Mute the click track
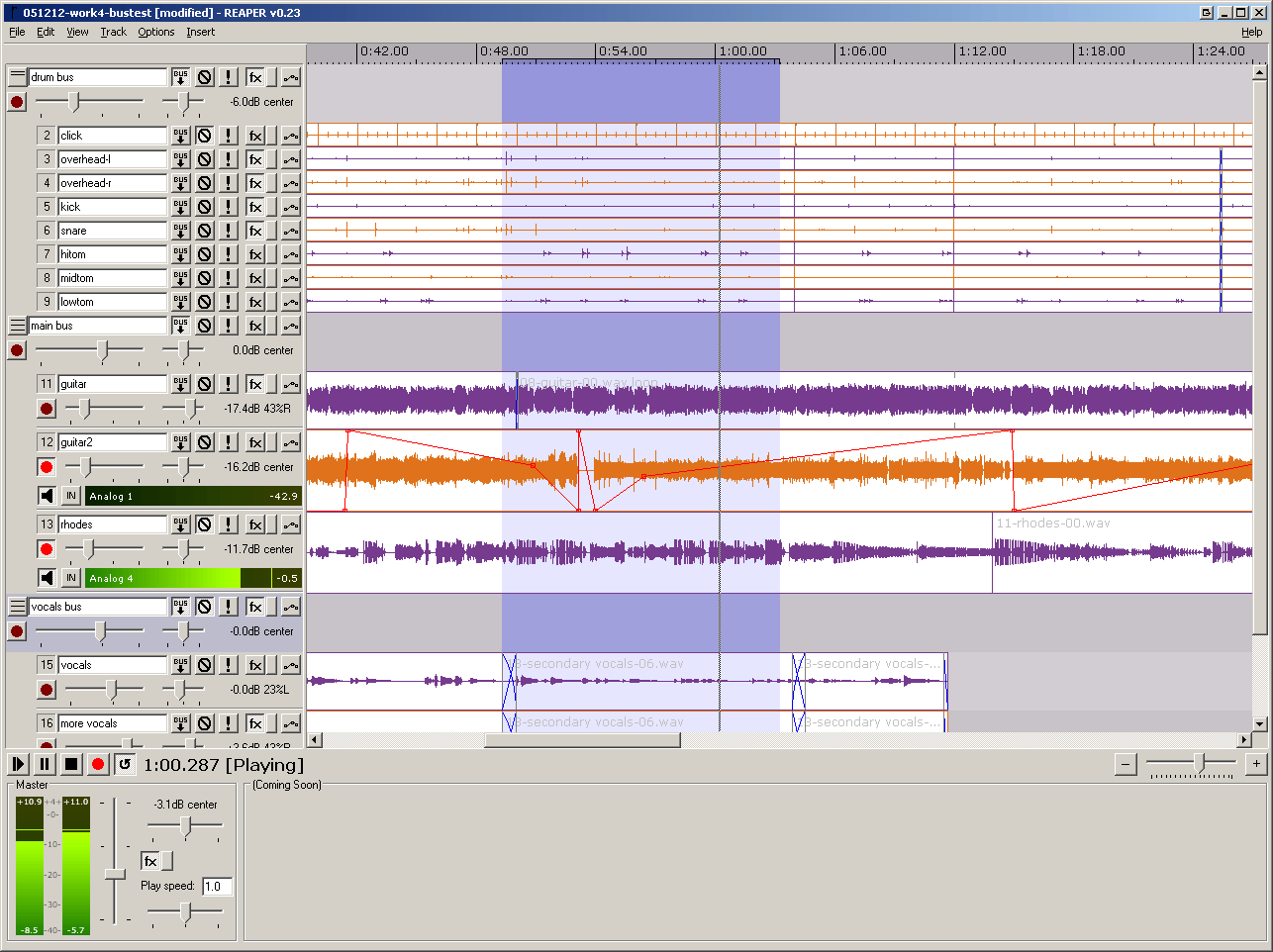 204,136
